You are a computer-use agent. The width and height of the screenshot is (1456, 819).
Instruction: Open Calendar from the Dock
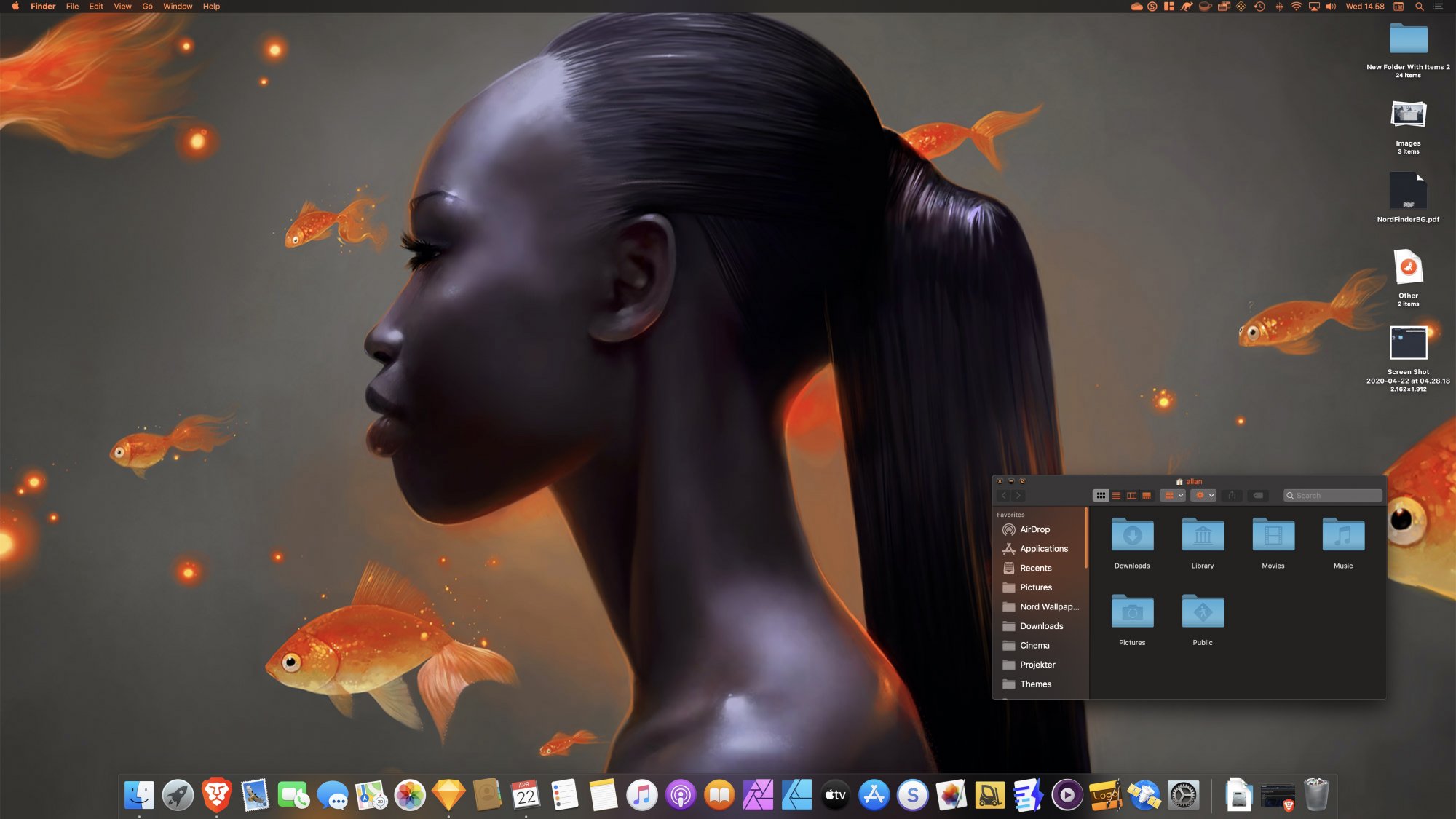click(x=526, y=795)
